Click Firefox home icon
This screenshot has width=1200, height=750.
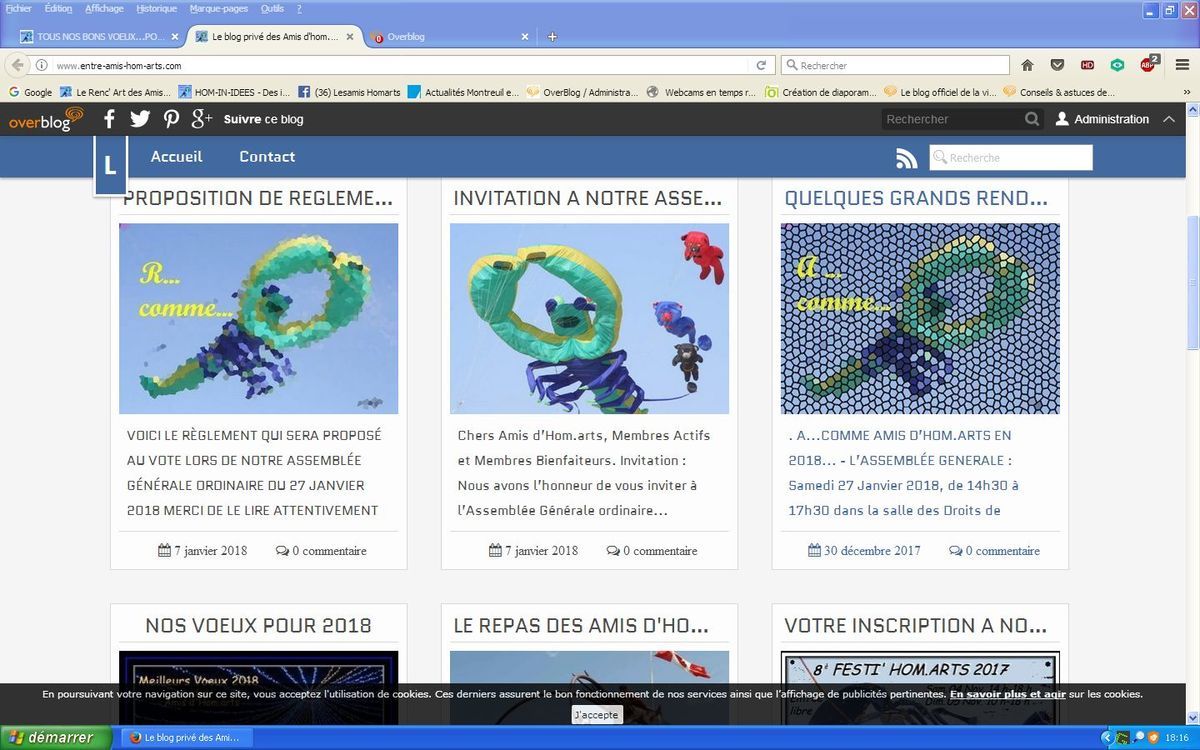coord(1027,65)
